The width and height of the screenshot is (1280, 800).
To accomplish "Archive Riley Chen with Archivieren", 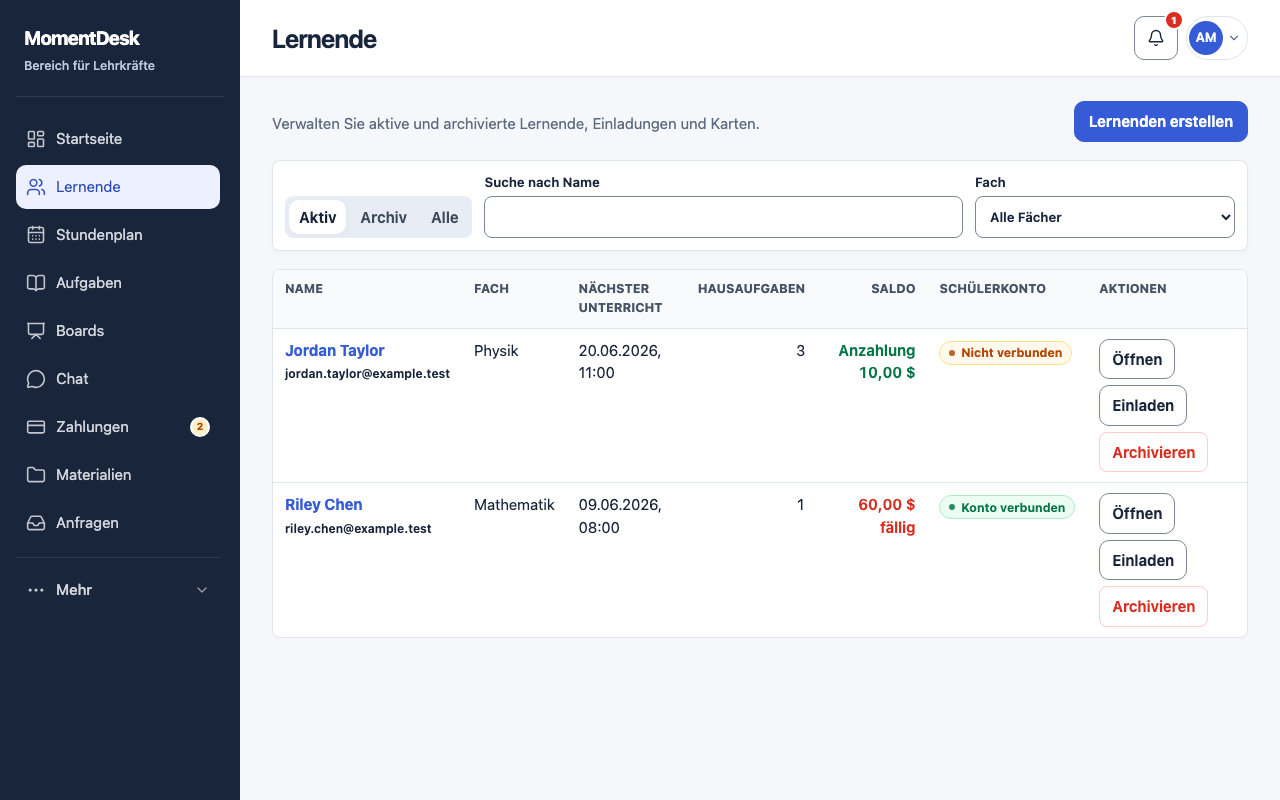I will (1153, 606).
